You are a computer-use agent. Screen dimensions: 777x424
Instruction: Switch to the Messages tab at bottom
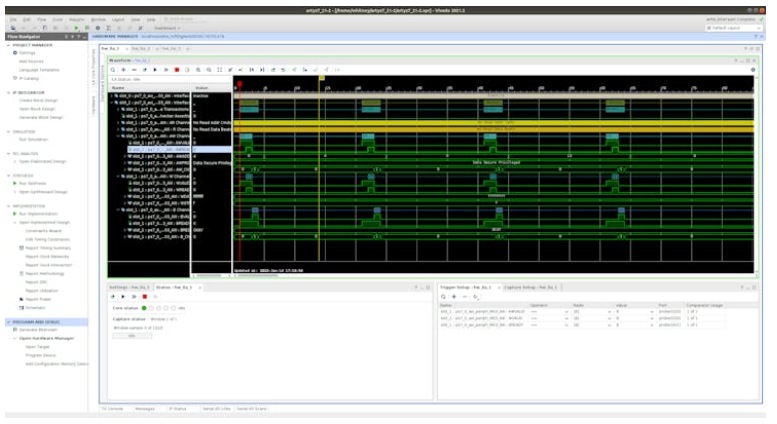pos(144,409)
